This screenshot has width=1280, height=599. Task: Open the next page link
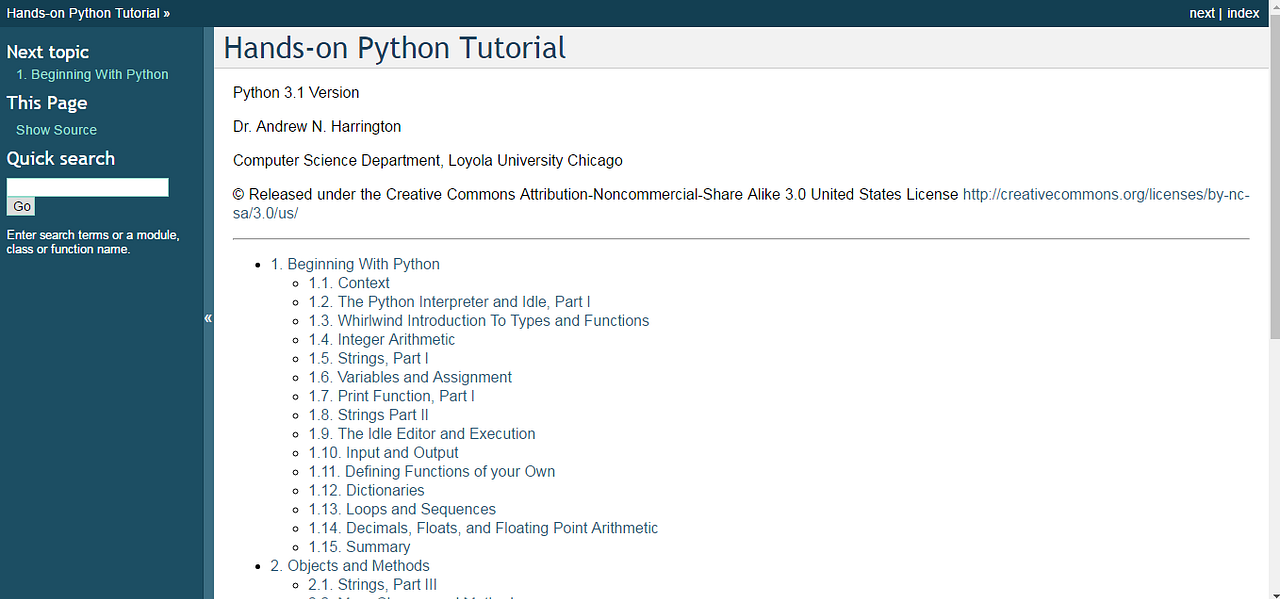pyautogui.click(x=1202, y=13)
